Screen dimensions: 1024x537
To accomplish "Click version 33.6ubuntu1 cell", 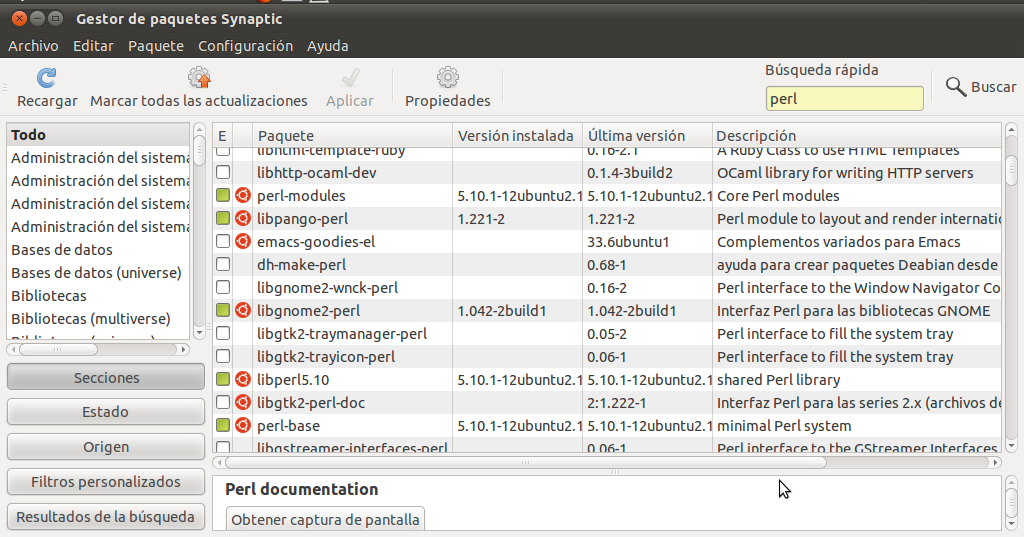I will pos(628,242).
